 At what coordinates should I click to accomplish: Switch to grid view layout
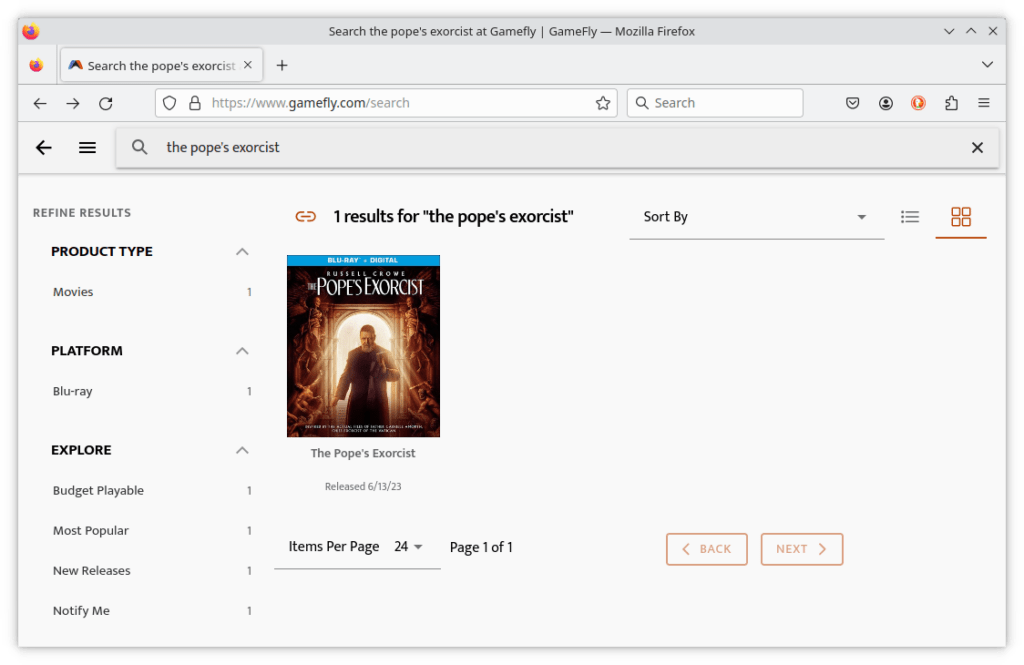(x=961, y=217)
